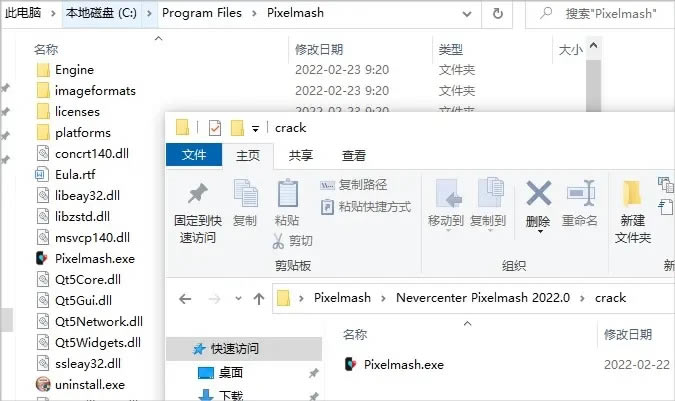Click the Copy (复制) ribbon icon
Viewport: 675px width, 401px height.
[x=245, y=193]
